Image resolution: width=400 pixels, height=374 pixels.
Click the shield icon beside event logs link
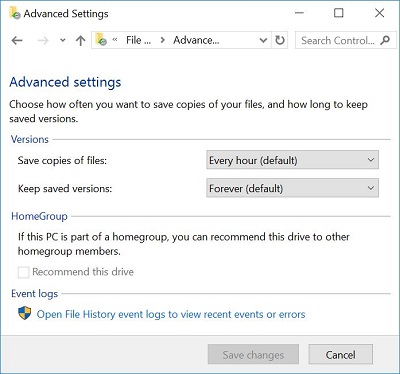tap(24, 314)
